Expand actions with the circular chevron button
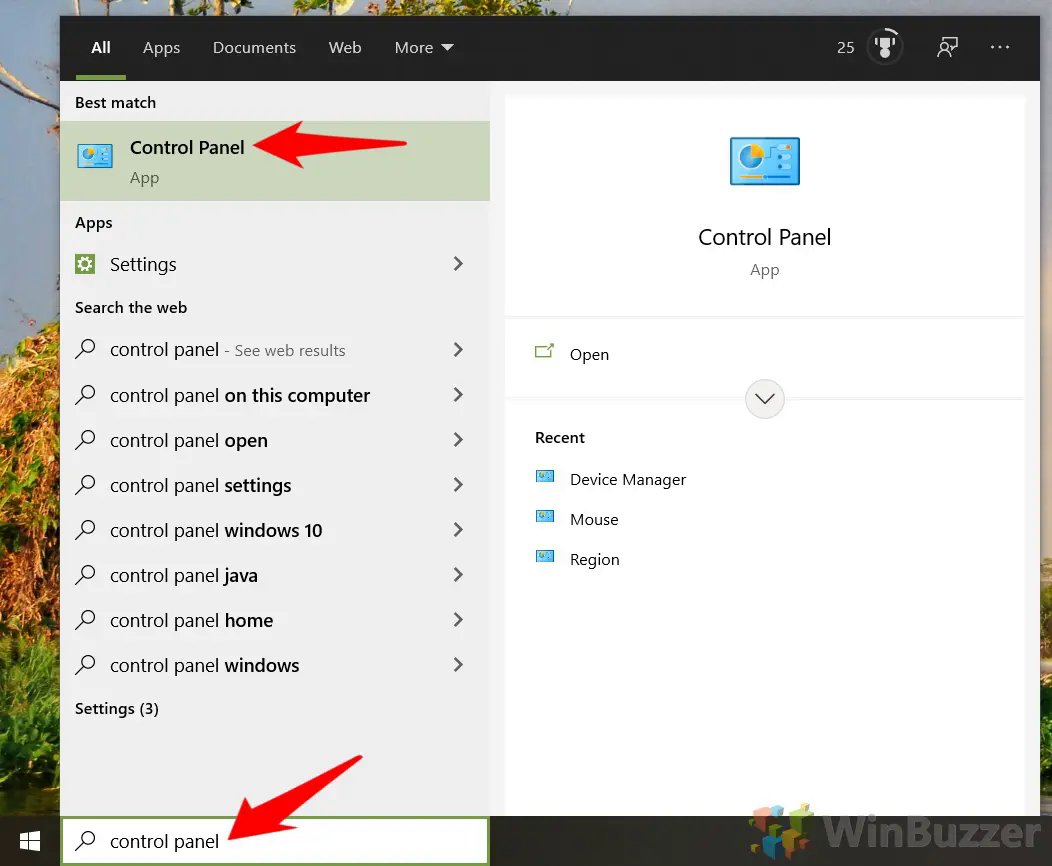 pyautogui.click(x=764, y=398)
